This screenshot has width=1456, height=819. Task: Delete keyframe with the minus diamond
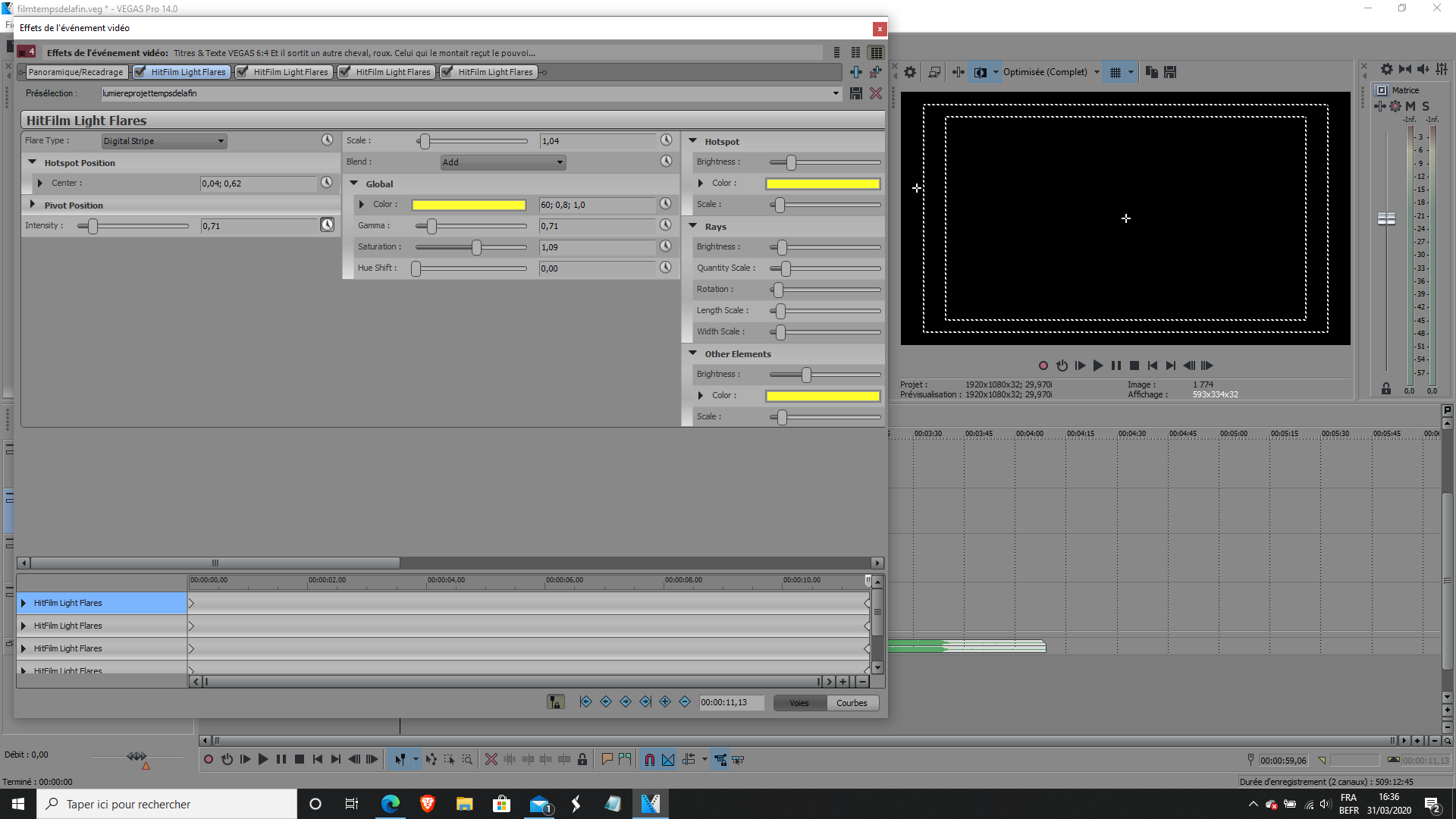[x=685, y=702]
